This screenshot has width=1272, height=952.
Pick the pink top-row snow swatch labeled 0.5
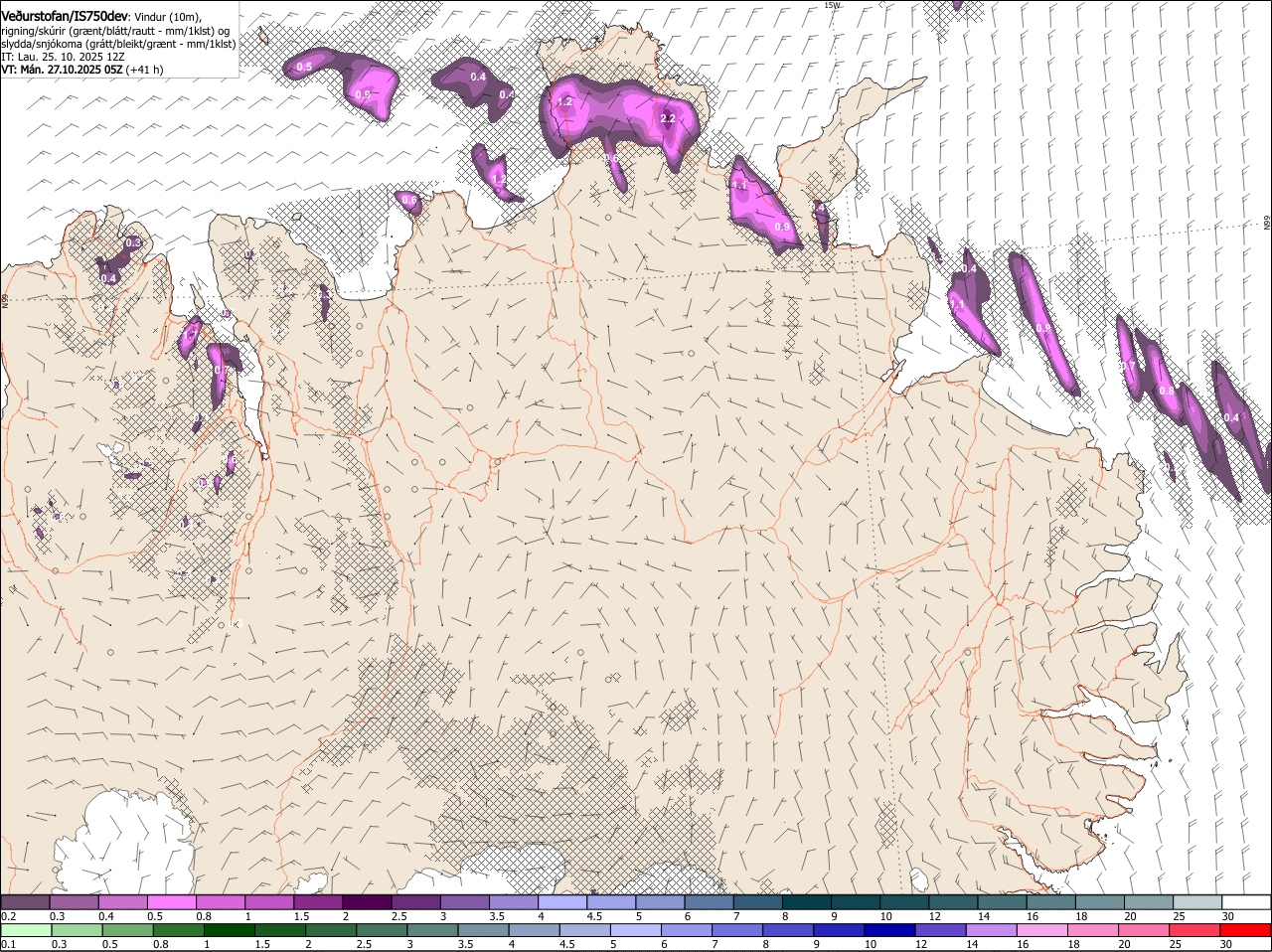[171, 902]
